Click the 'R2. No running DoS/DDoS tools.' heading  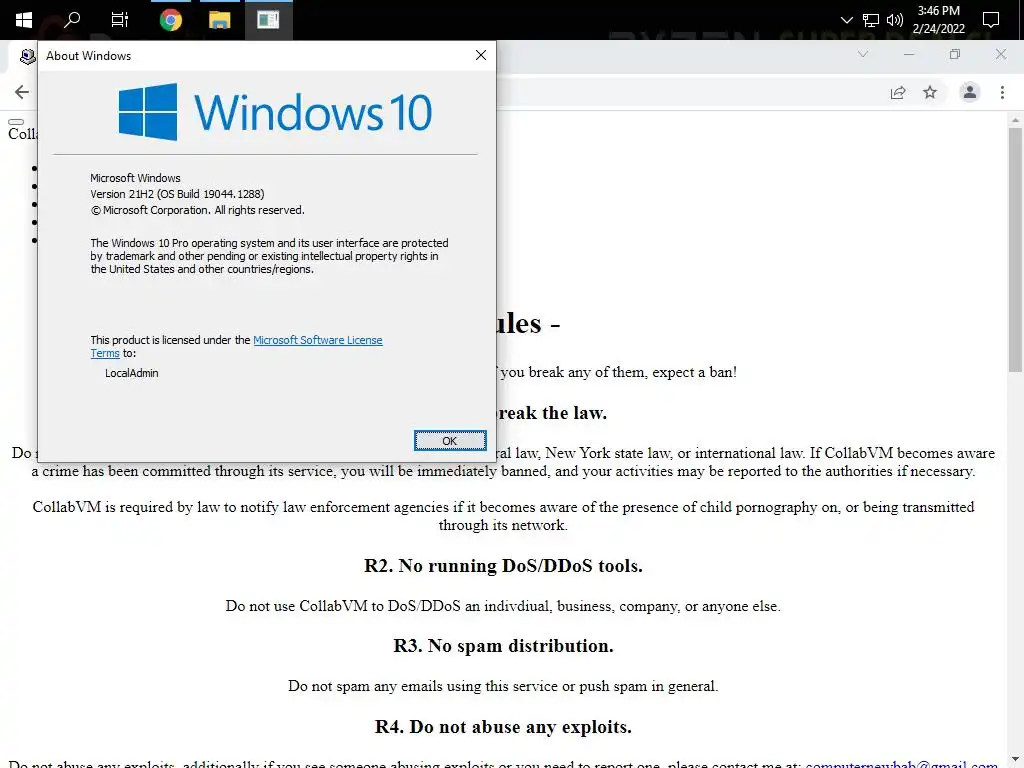[503, 566]
